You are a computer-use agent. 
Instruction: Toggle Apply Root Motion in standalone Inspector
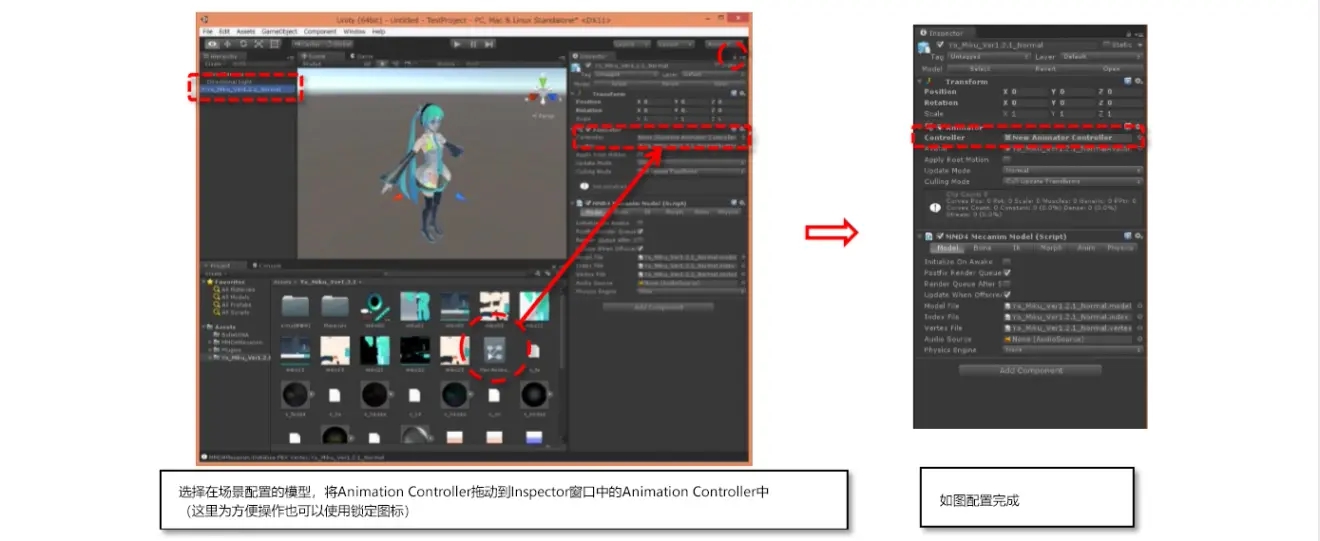pyautogui.click(x=1006, y=159)
